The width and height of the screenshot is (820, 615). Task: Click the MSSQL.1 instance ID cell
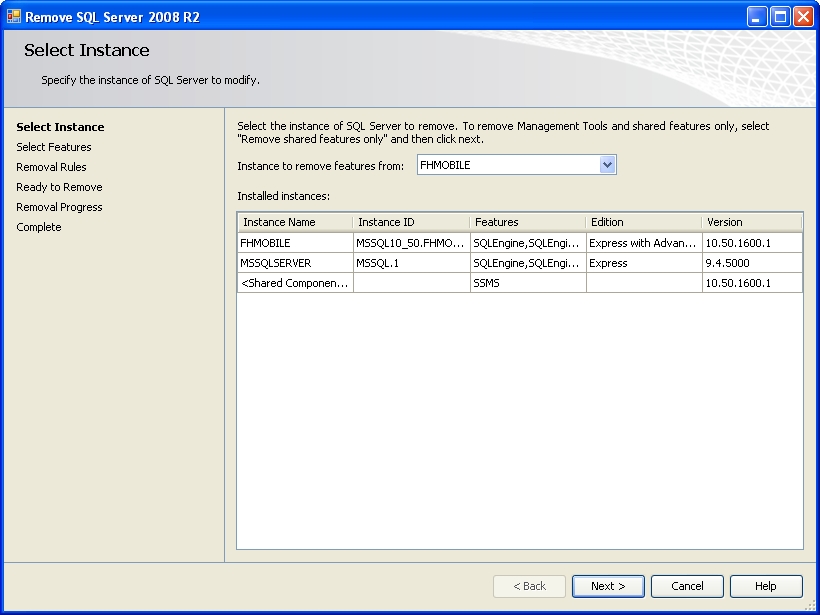412,263
